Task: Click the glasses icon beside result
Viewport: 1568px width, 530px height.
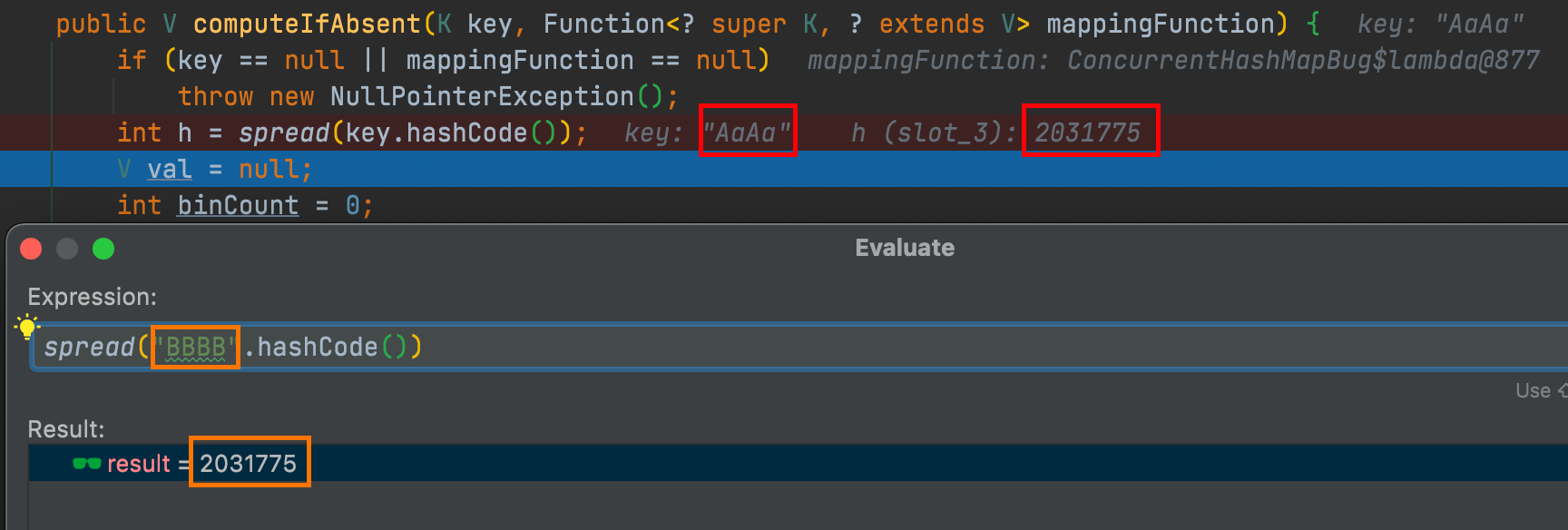Action: 86,464
